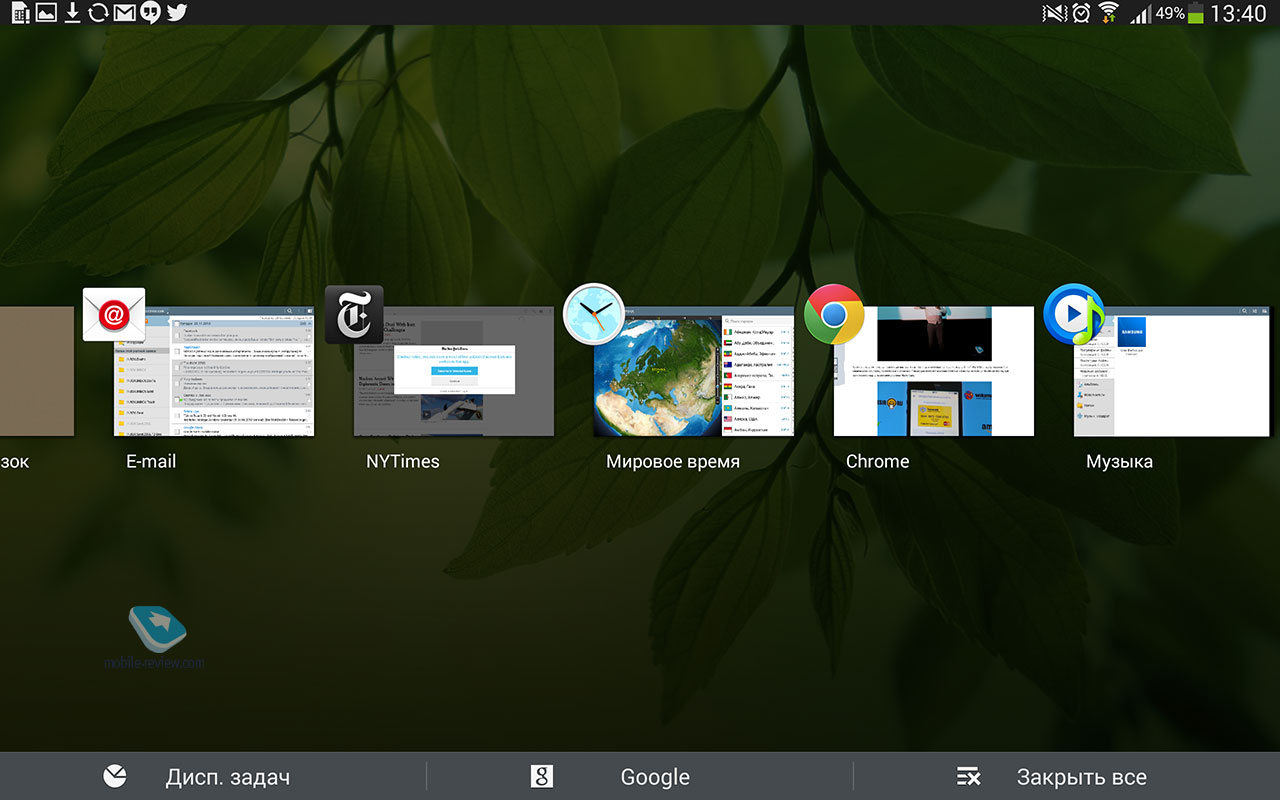The width and height of the screenshot is (1280, 800).
Task: Open the world clock app icon
Action: (x=594, y=314)
